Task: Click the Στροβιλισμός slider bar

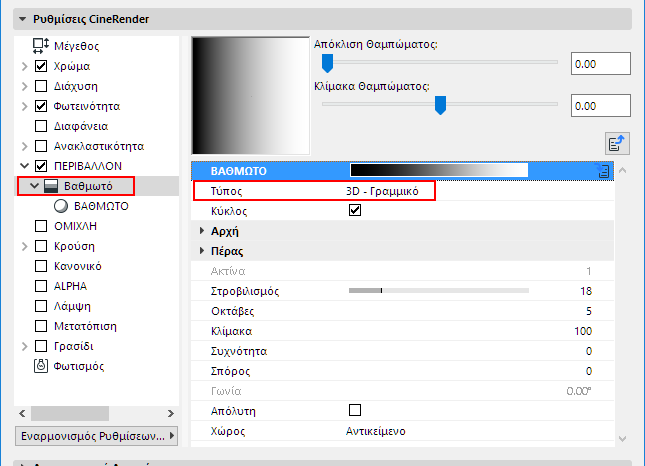Action: coord(439,291)
